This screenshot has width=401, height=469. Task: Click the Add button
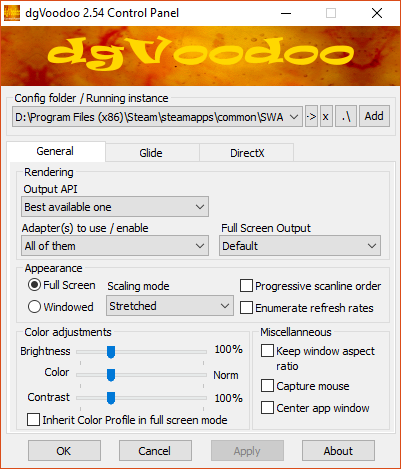coord(374,117)
